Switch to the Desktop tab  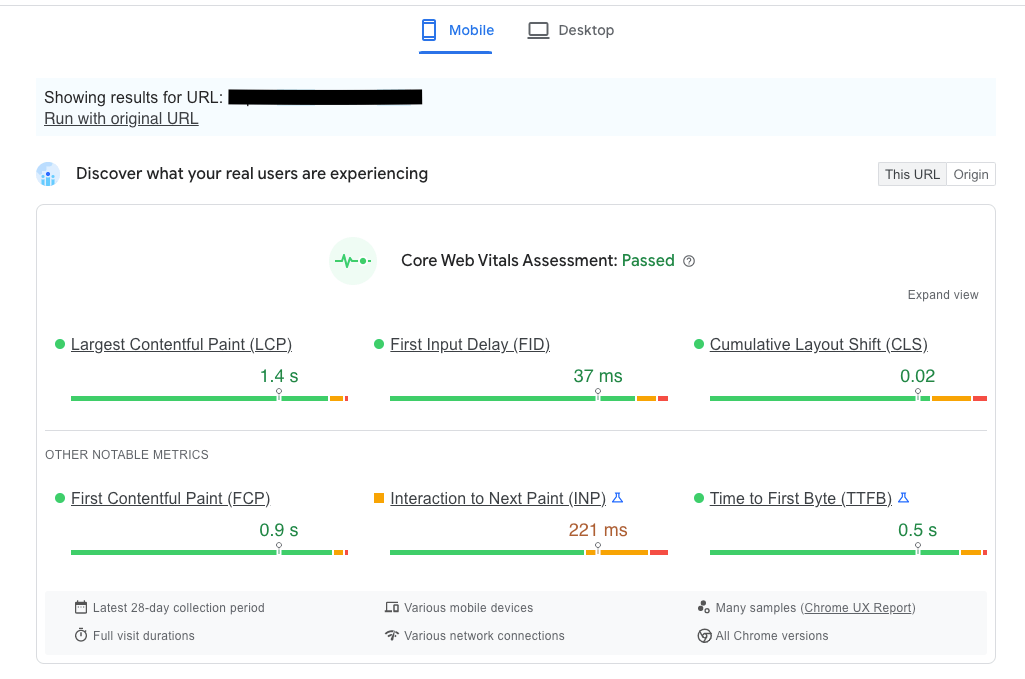571,31
